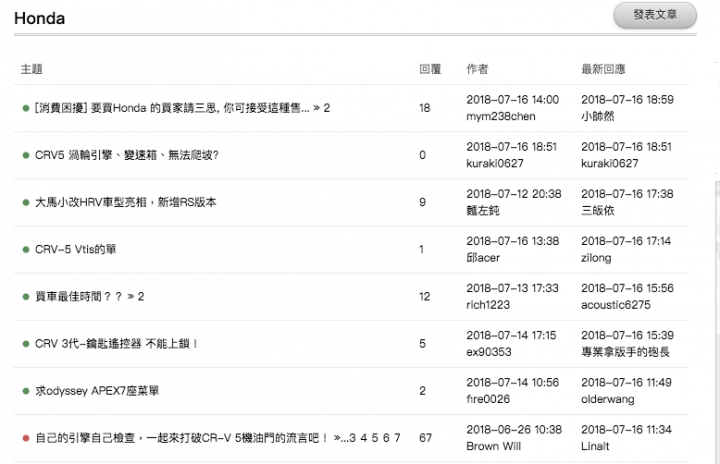Screen dimensions: 720x464
Task: Open author profile rich1223
Action: click(488, 305)
